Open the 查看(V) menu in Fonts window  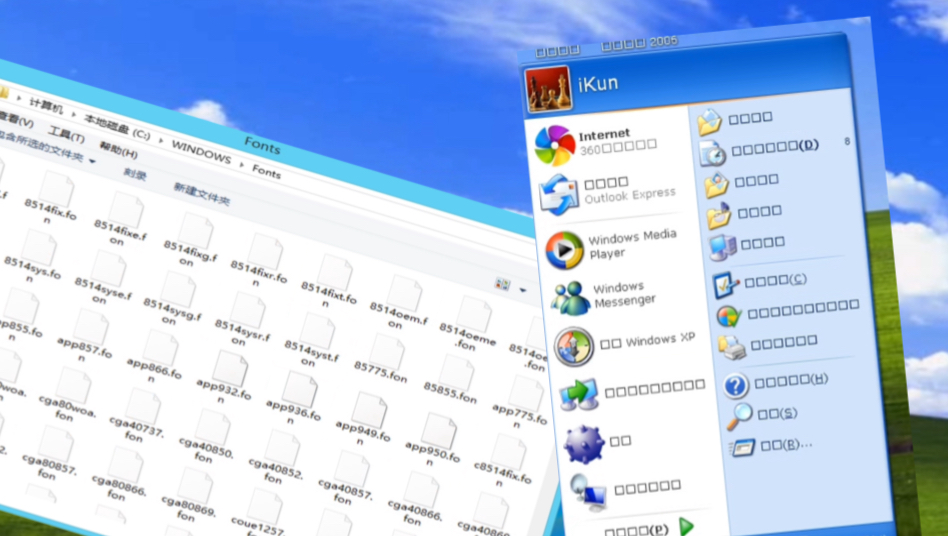(16, 120)
